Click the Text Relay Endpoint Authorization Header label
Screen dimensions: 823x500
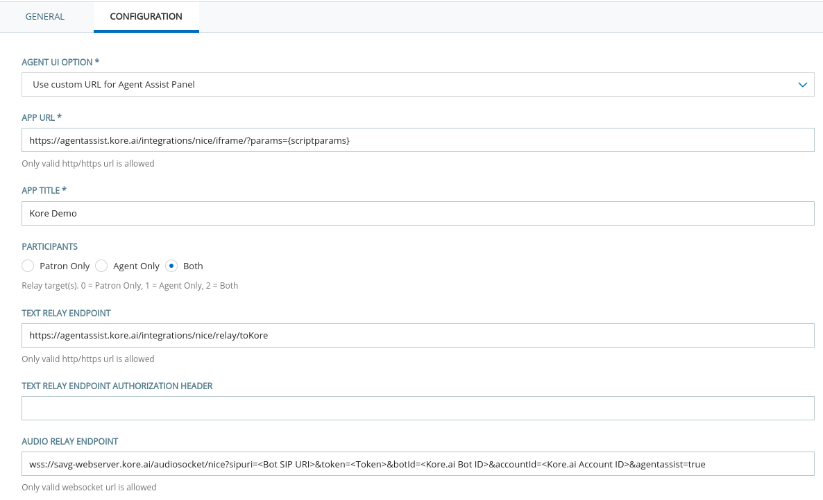coord(117,385)
